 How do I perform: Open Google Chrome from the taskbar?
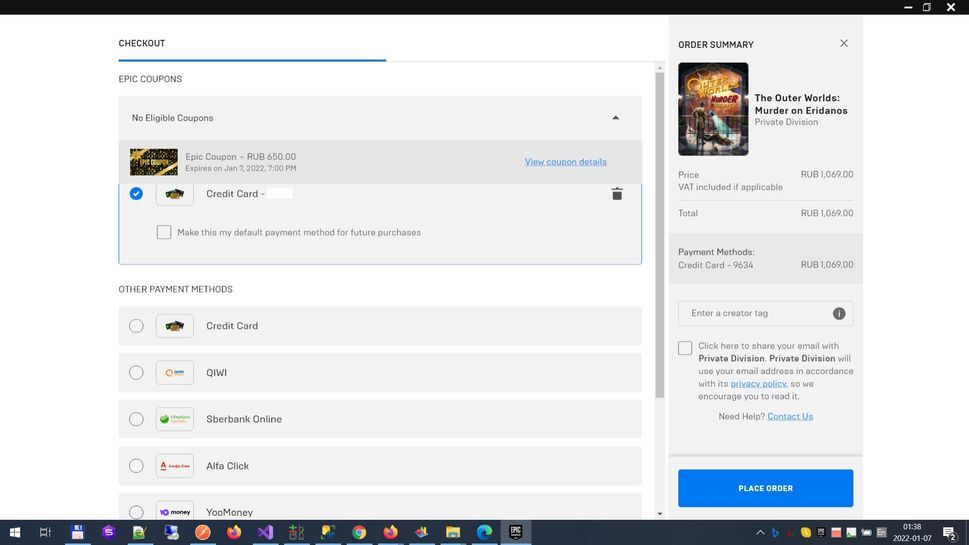click(359, 533)
